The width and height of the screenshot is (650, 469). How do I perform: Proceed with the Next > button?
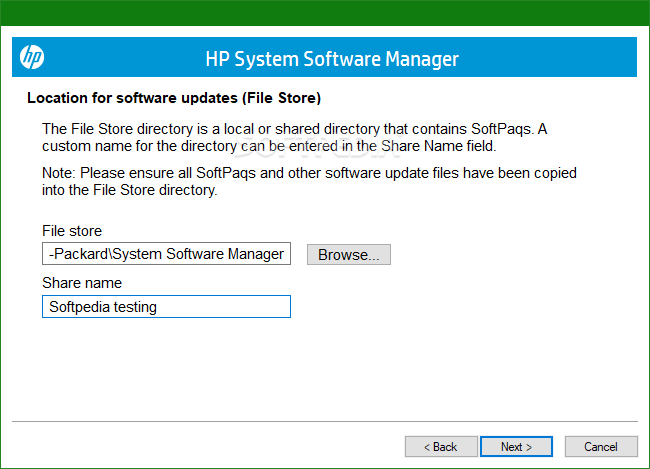tap(517, 447)
